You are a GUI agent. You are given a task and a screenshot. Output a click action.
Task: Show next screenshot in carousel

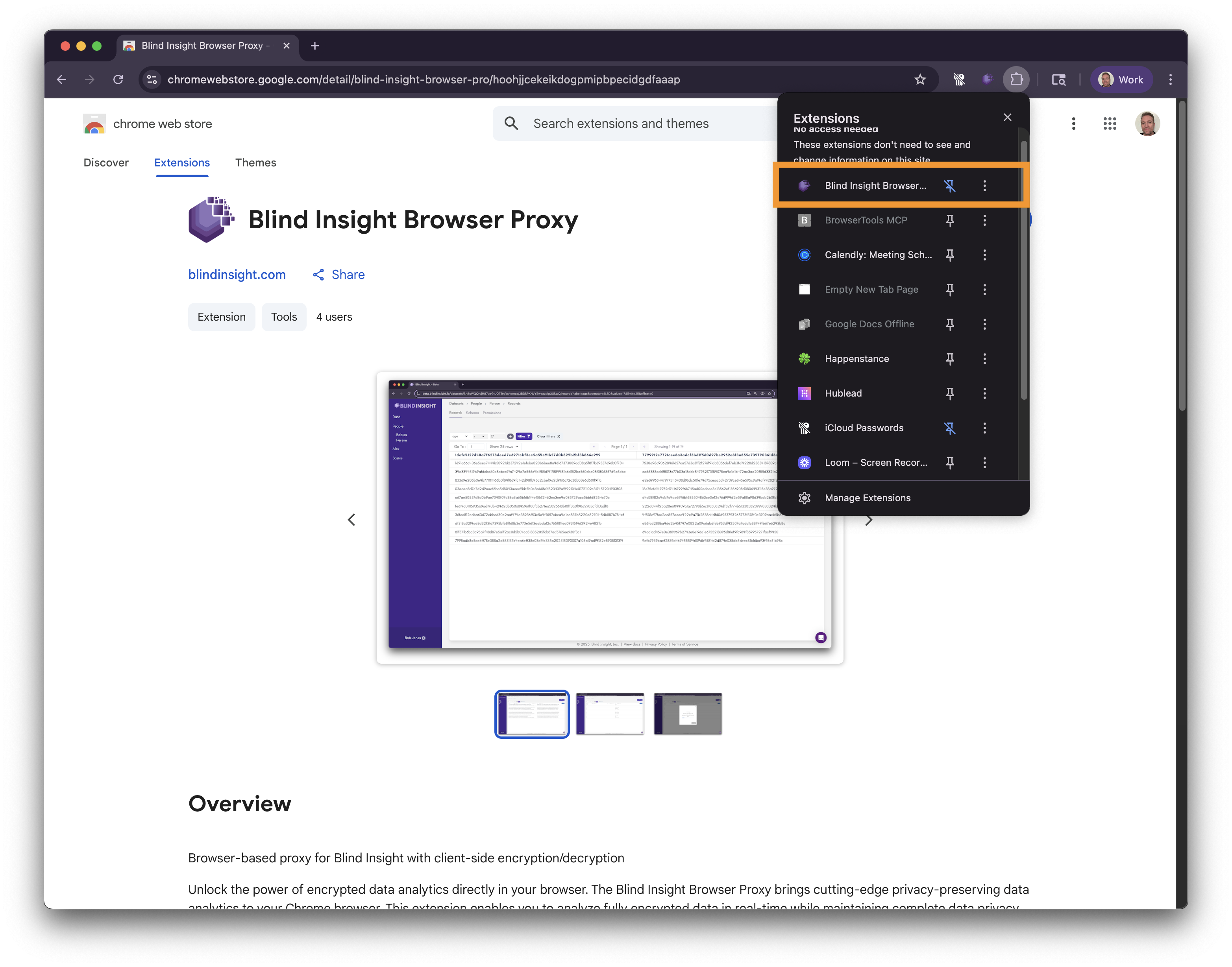coord(868,520)
